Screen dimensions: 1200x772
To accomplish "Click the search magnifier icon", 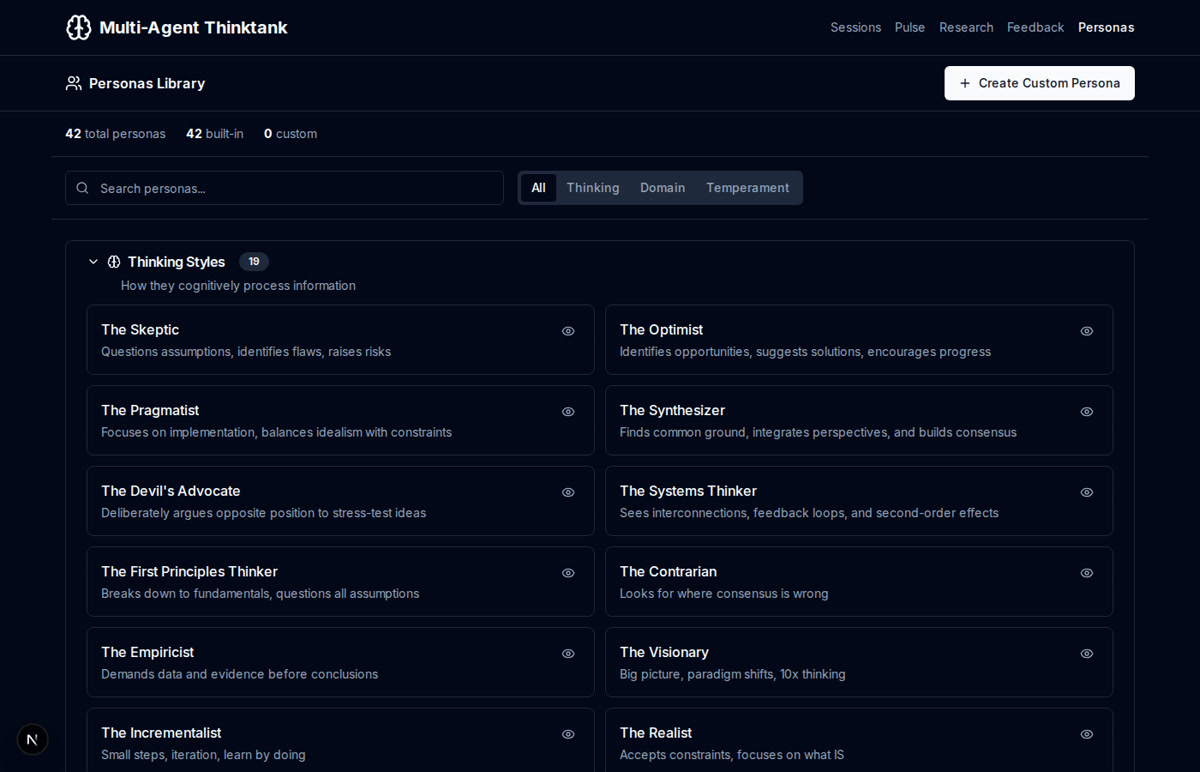I will tap(82, 188).
